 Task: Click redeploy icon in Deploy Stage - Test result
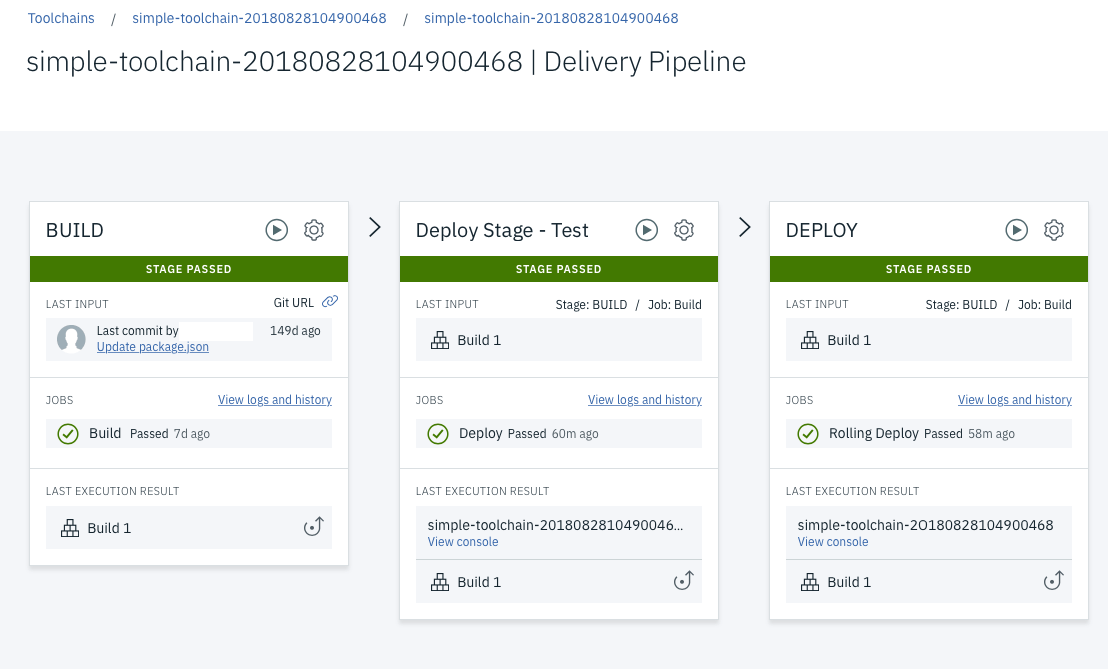(683, 581)
